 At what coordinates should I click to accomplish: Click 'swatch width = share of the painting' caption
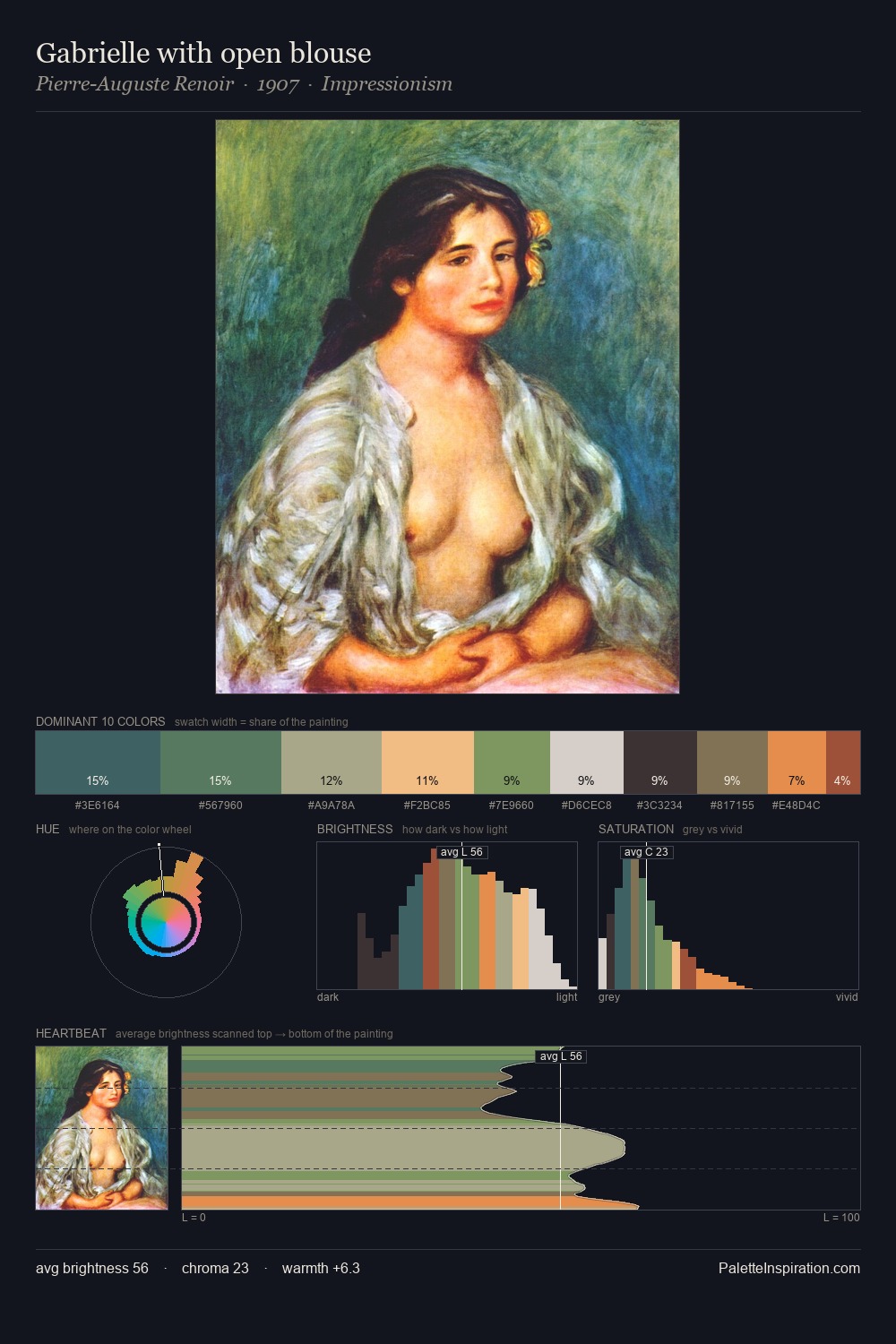coord(262,721)
